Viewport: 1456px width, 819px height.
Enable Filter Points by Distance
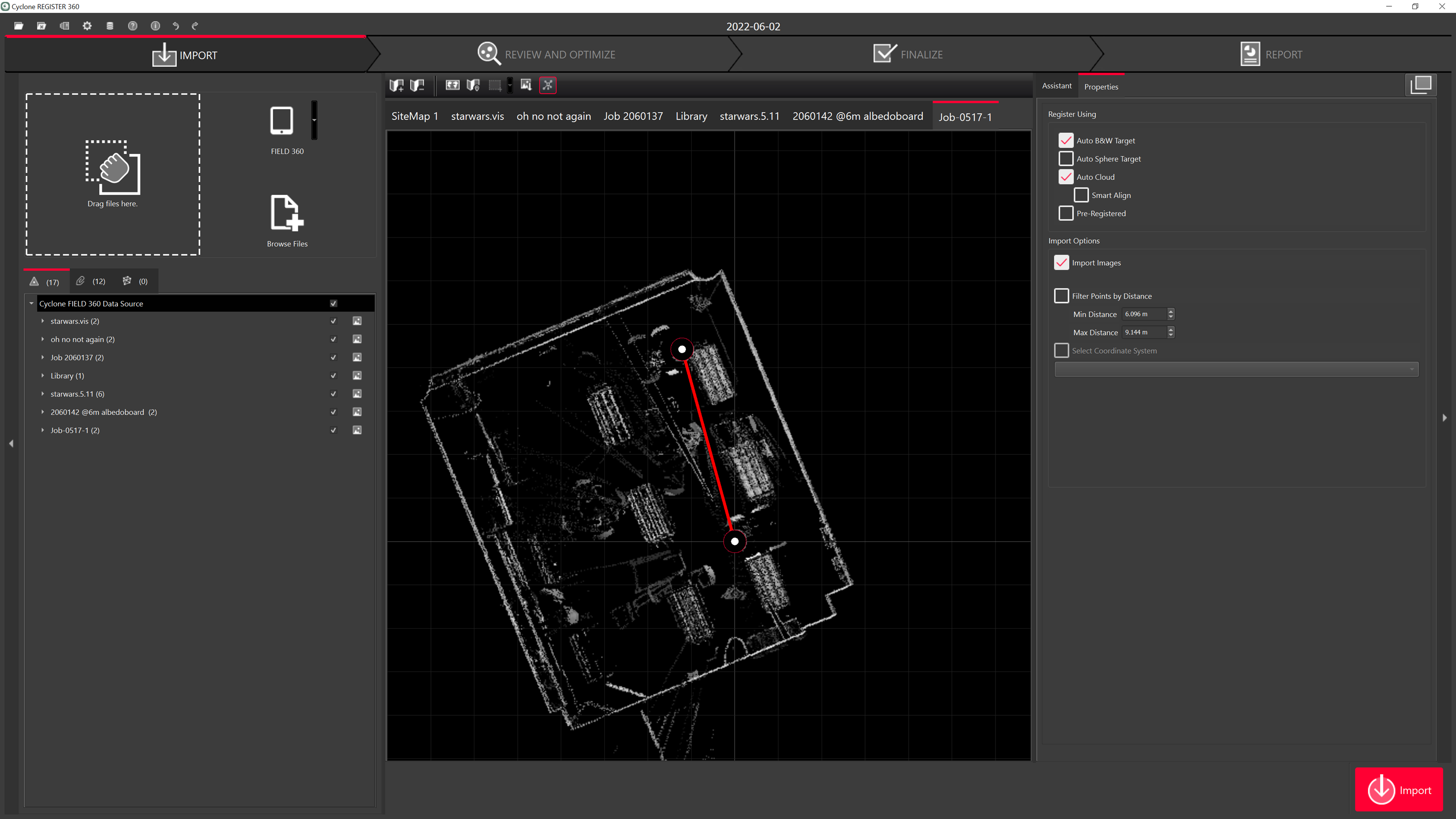point(1061,296)
